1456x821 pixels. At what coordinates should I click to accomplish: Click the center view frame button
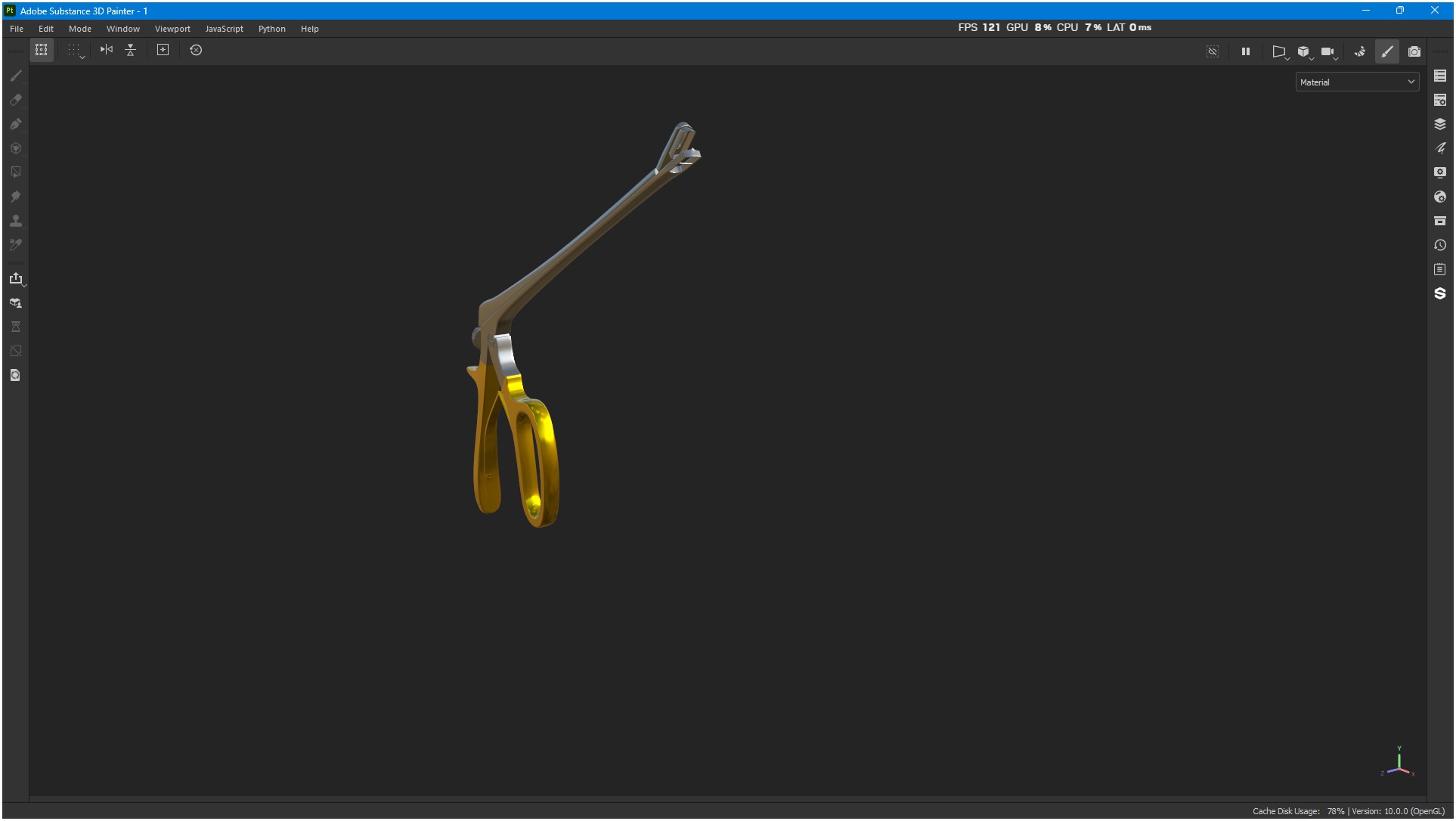click(x=163, y=50)
